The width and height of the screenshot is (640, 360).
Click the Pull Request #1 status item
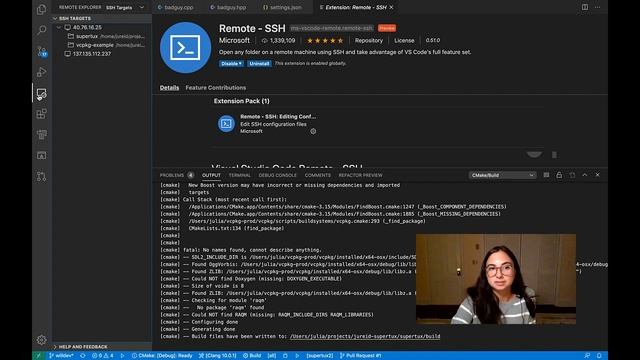[x=360, y=356]
